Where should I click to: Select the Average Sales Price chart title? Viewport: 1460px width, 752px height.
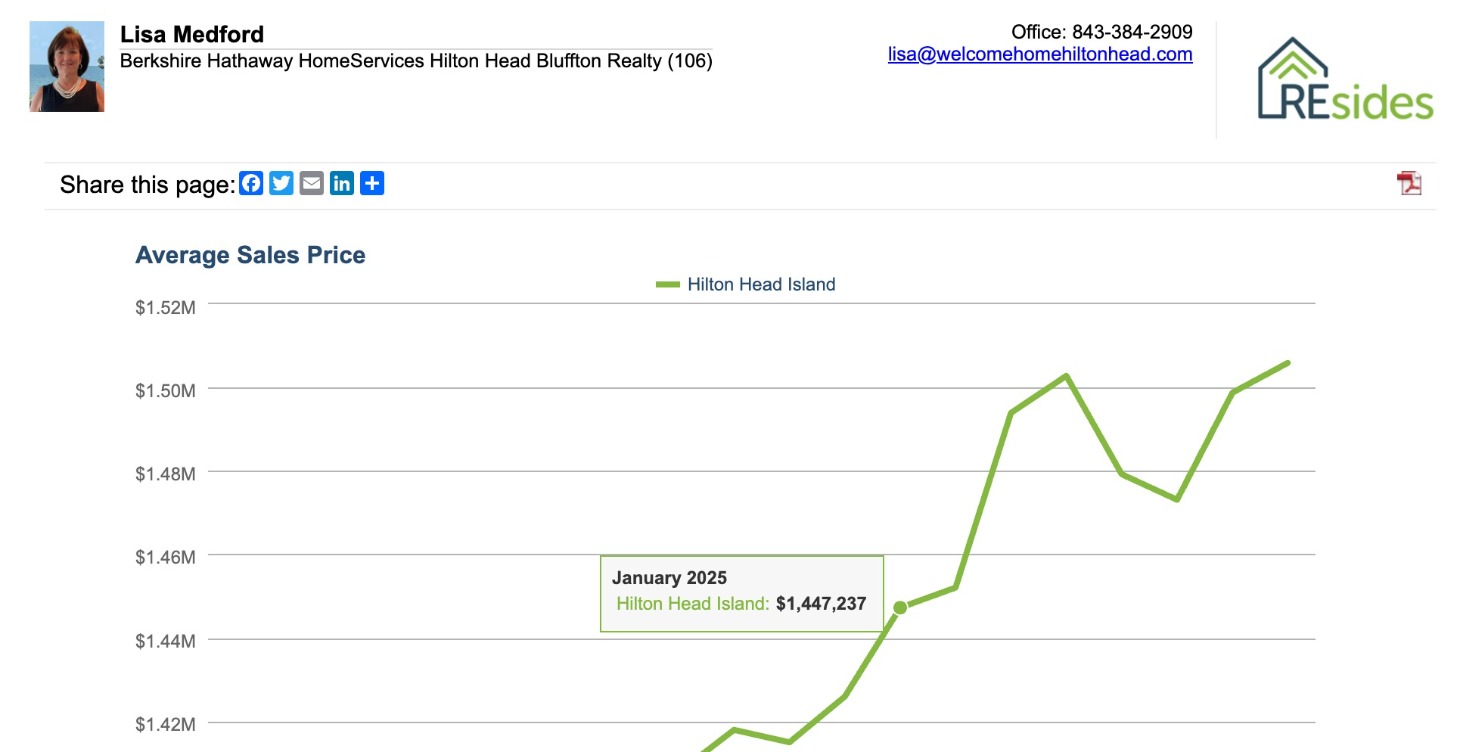pyautogui.click(x=250, y=255)
